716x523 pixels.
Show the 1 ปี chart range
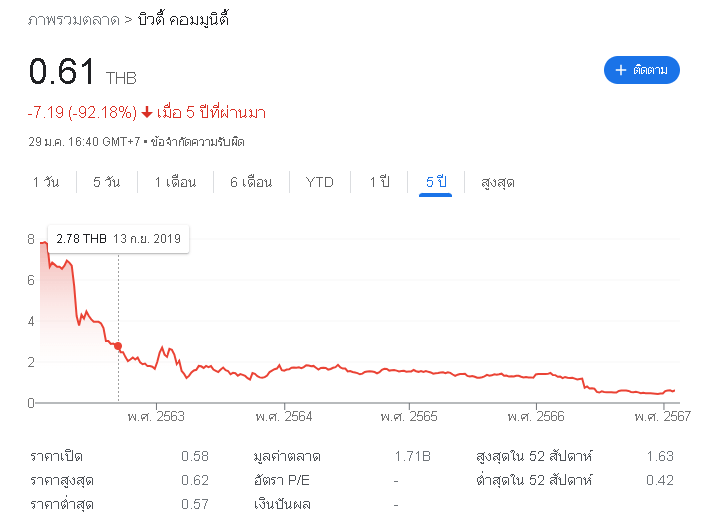tap(379, 182)
